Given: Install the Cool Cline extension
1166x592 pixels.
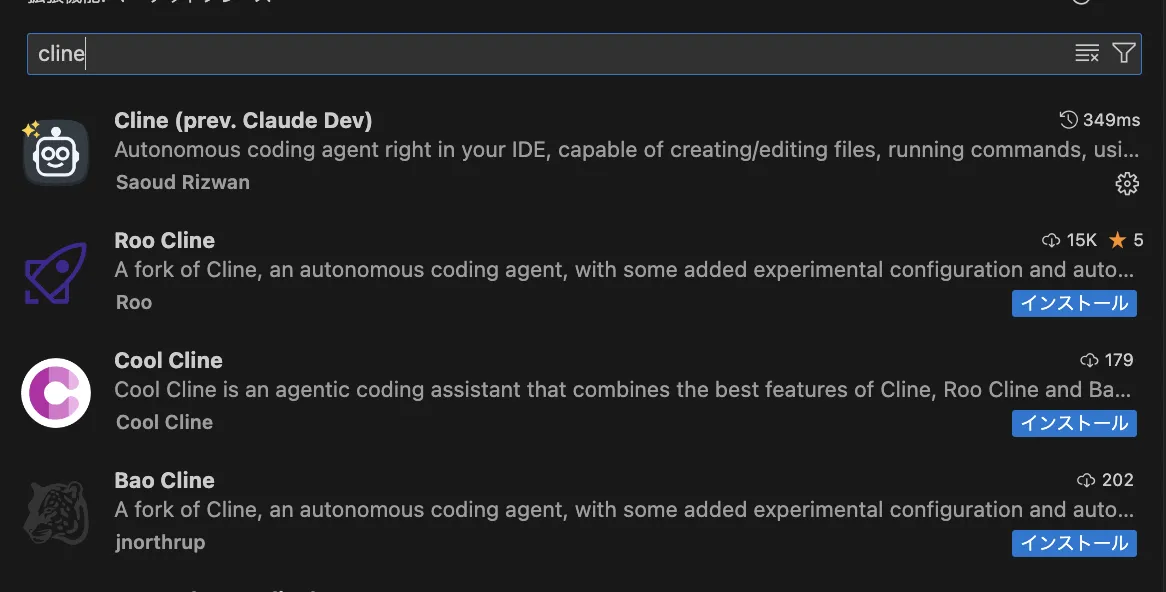Looking at the screenshot, I should tap(1074, 423).
